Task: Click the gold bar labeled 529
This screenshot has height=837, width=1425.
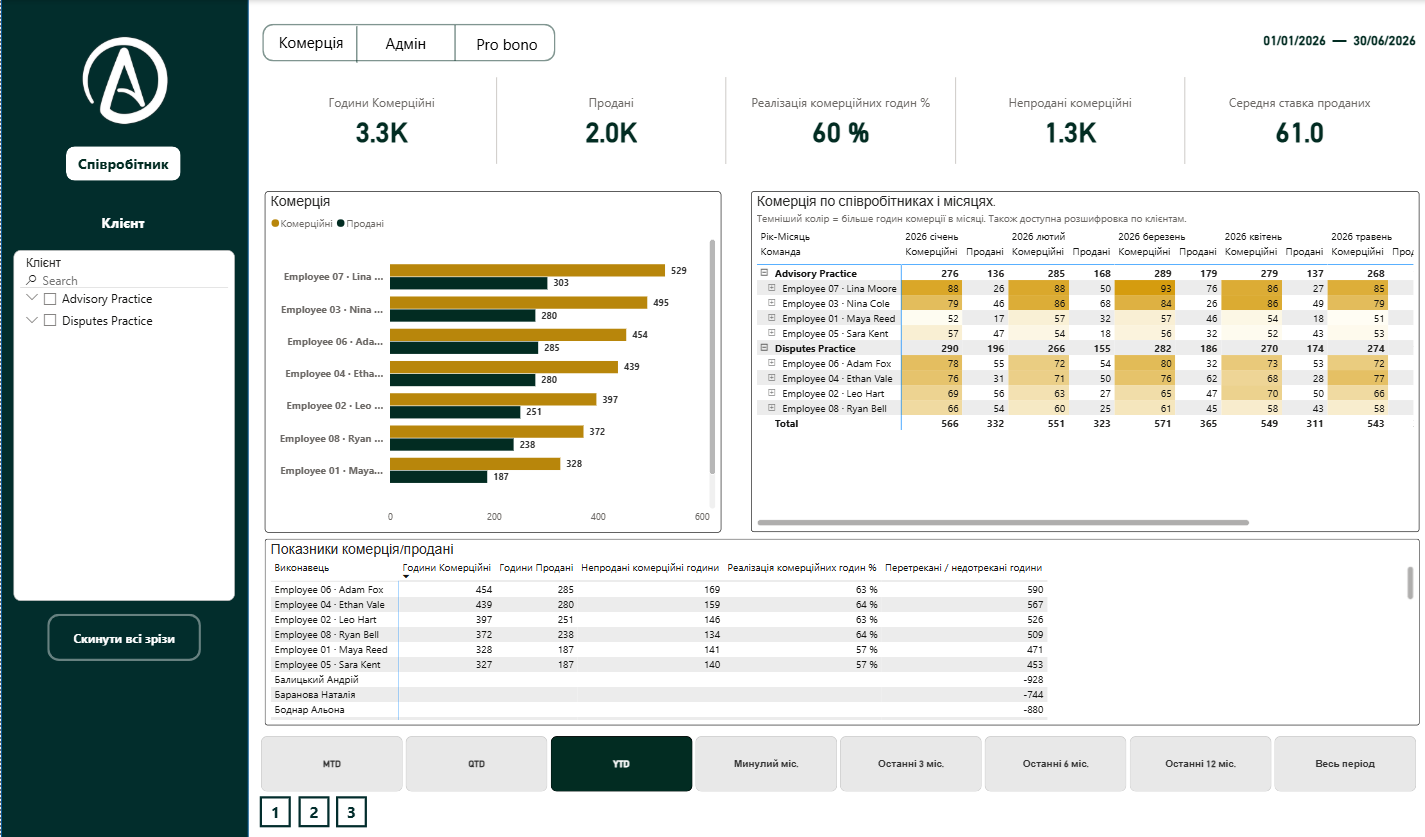Action: [527, 270]
